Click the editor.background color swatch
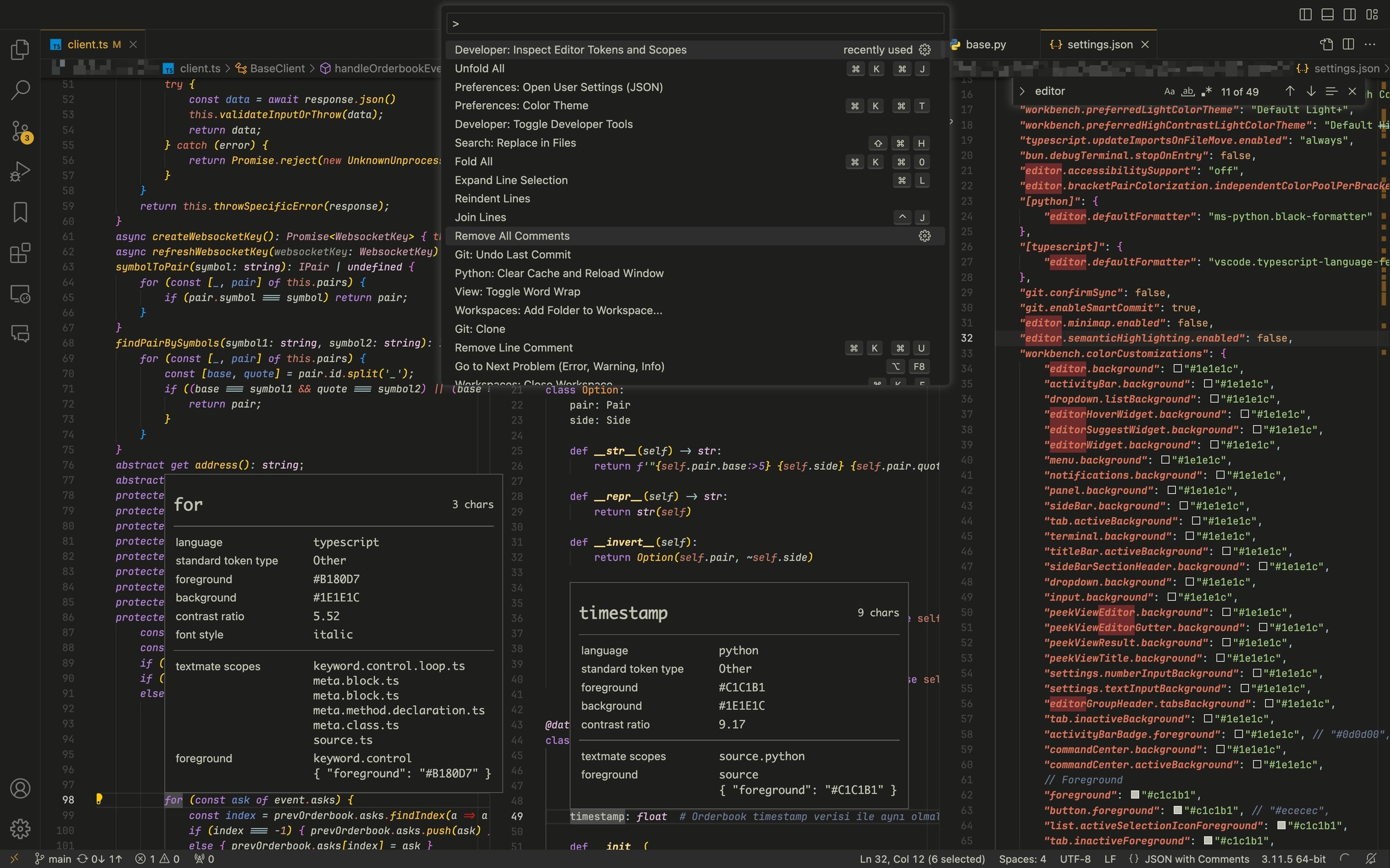1390x868 pixels. (x=1177, y=369)
